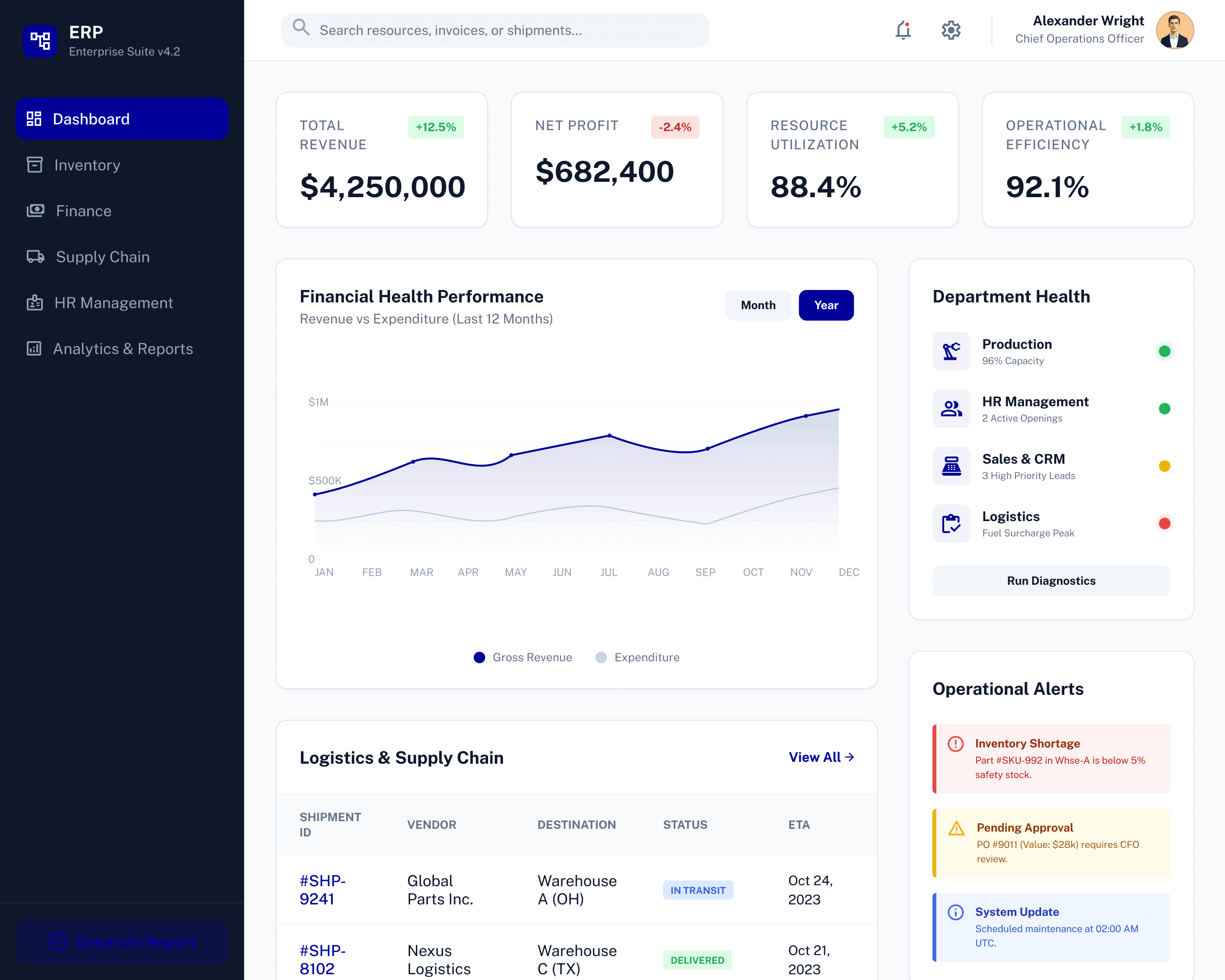1225x980 pixels.
Task: Click the View All shipments link
Action: click(x=821, y=757)
